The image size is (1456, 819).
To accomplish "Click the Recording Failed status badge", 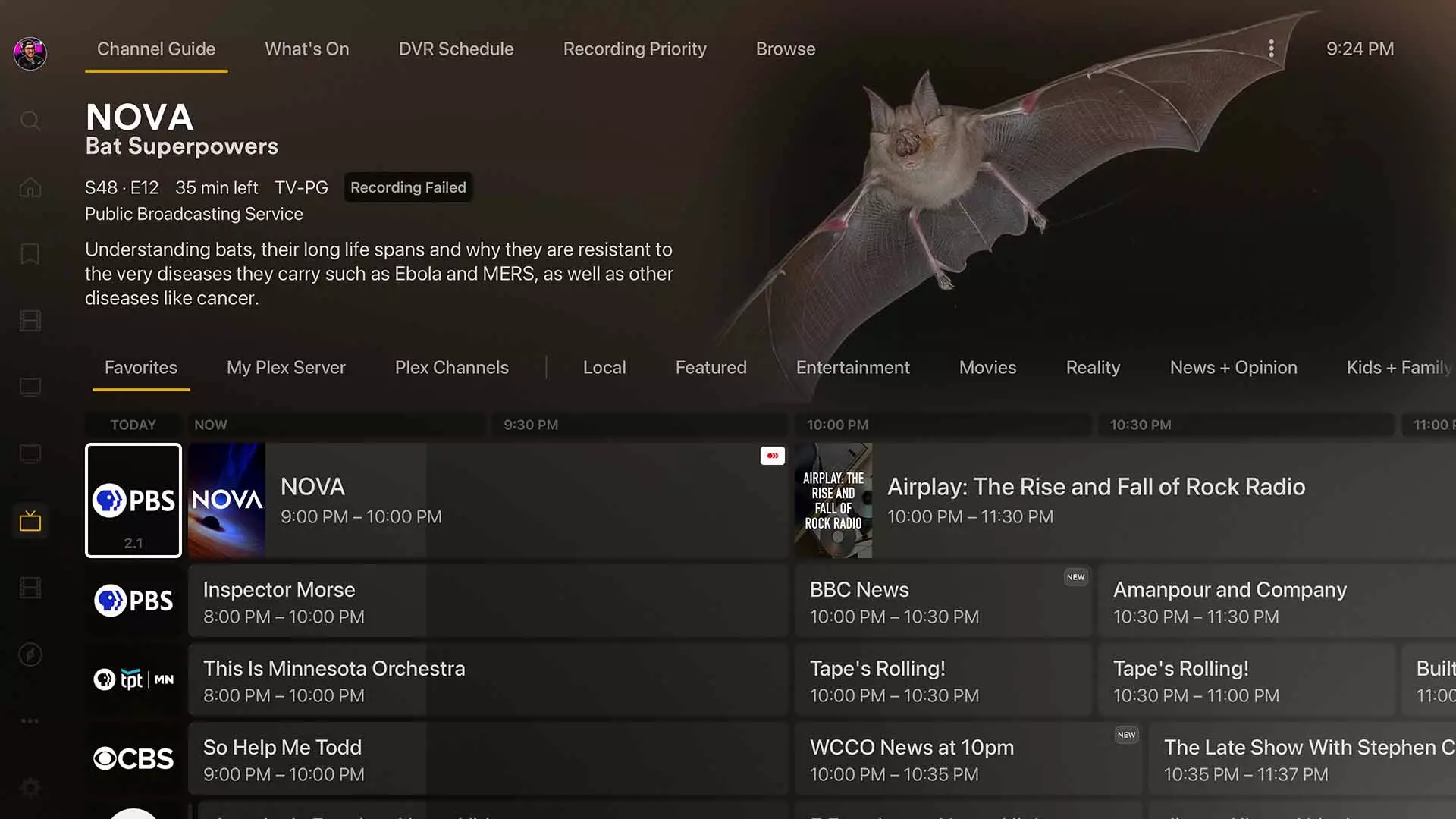I will [408, 187].
